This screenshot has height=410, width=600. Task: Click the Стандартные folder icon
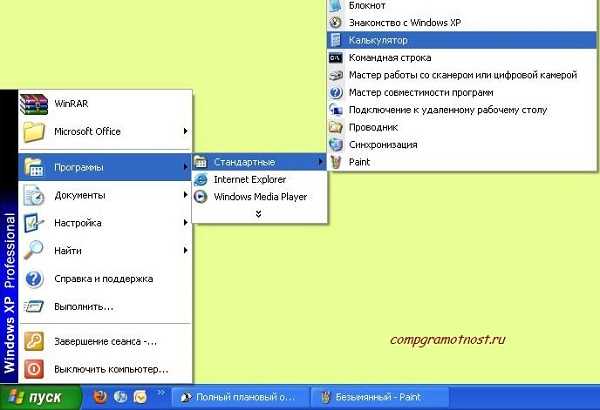coord(200,162)
